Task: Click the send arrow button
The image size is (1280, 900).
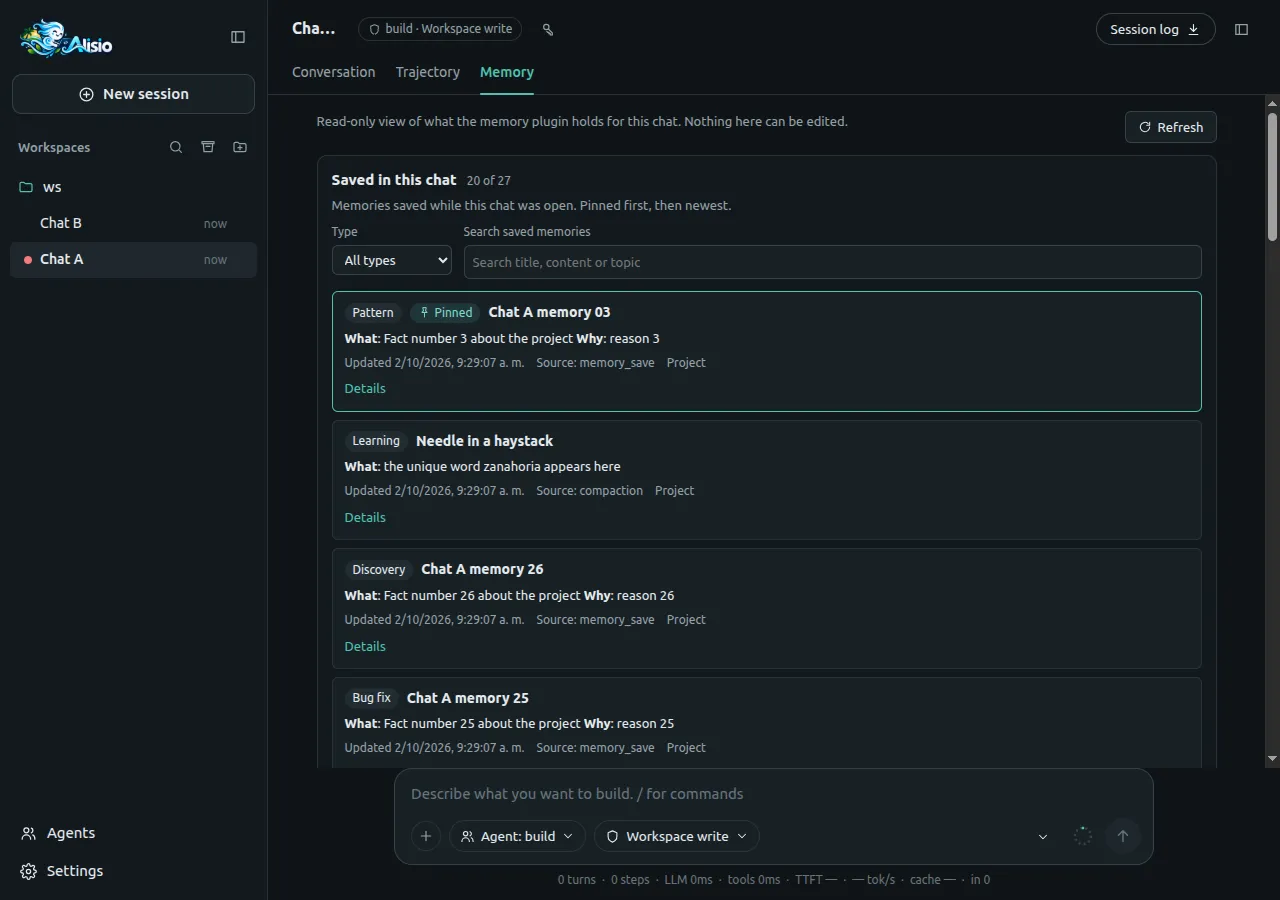Action: pos(1123,836)
